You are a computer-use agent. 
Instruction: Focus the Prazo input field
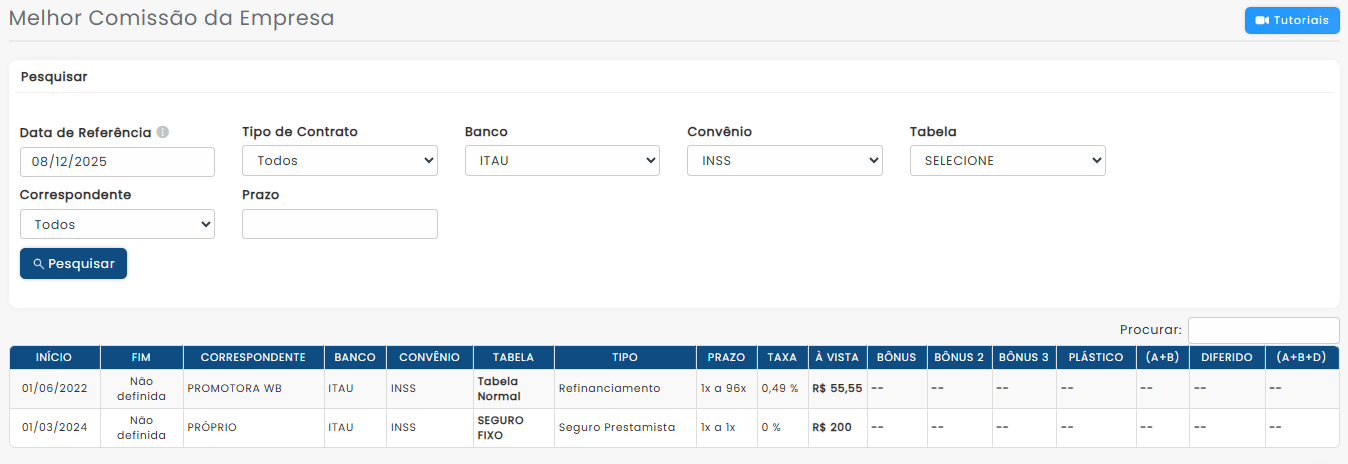click(x=339, y=225)
